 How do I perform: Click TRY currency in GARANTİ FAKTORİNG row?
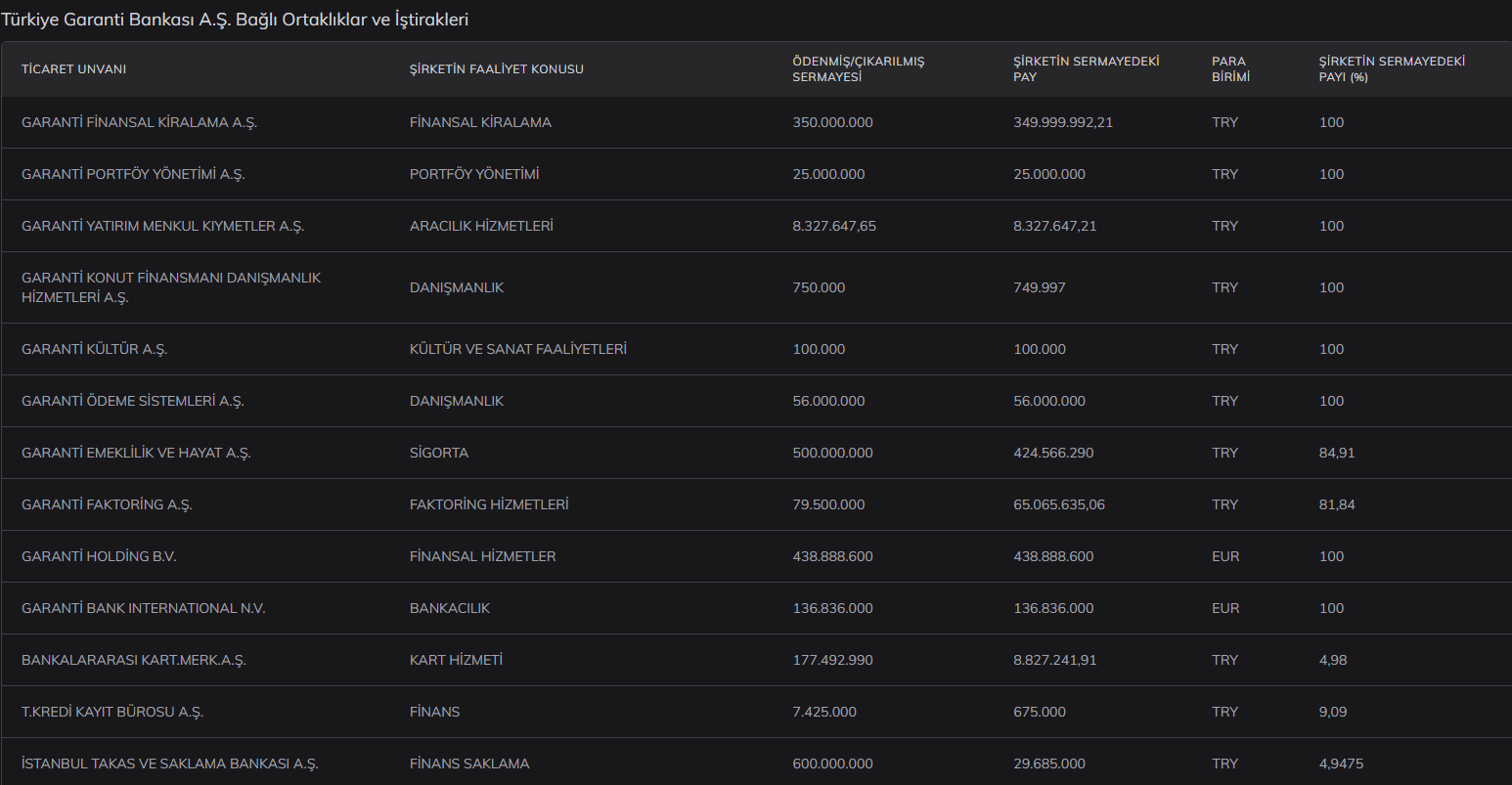1224,504
